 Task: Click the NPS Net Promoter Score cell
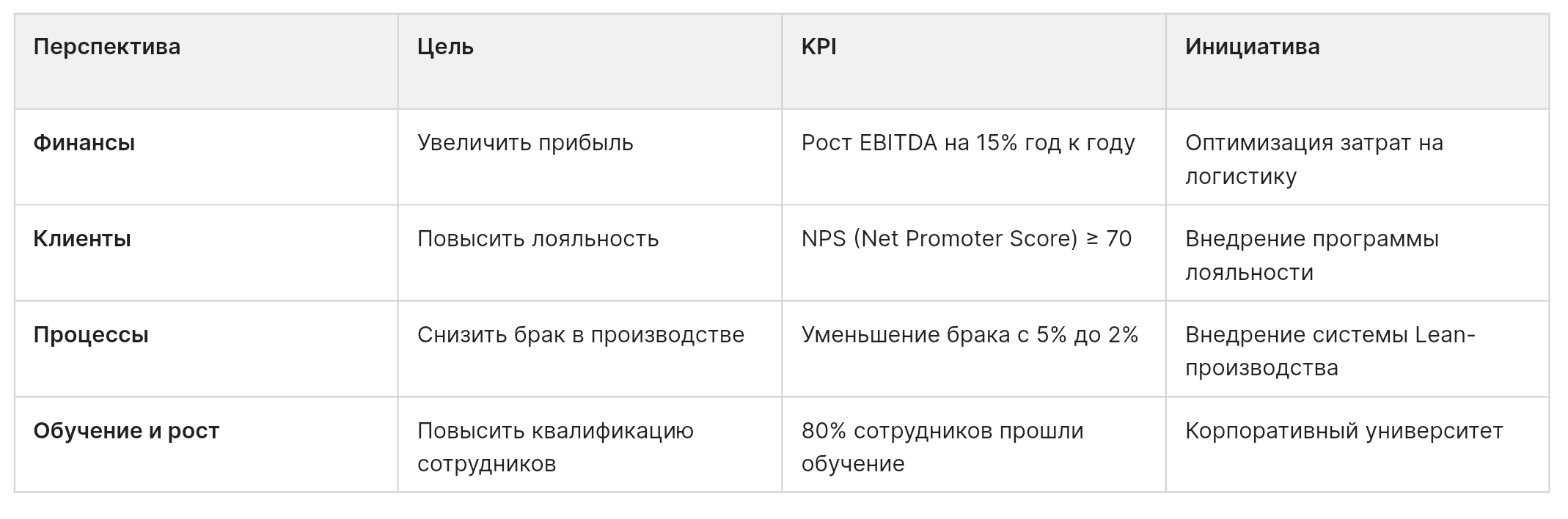974,253
